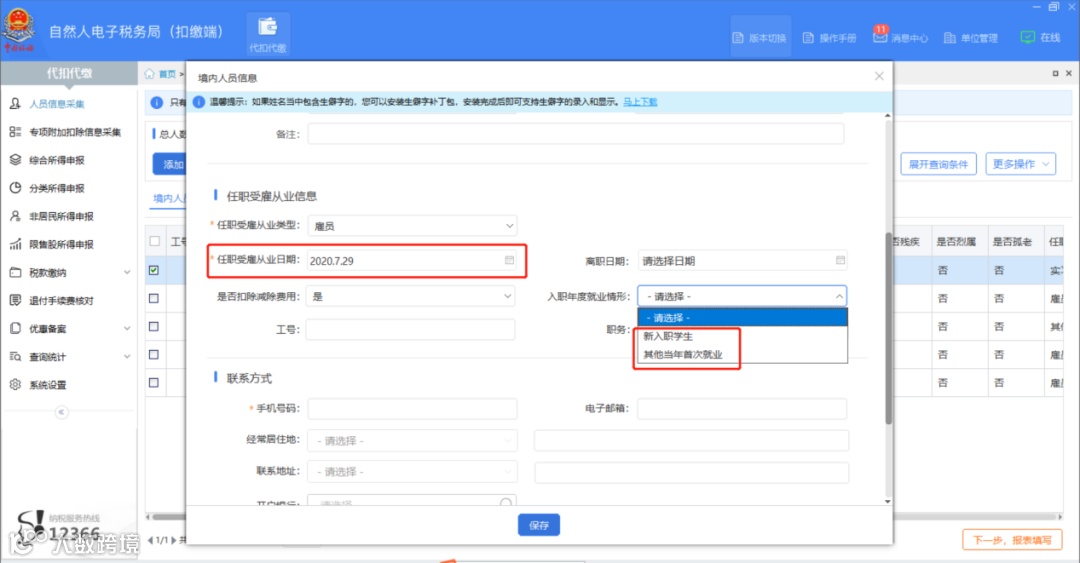Click the 下一步，报表填写 button
The height and width of the screenshot is (563, 1080).
click(x=1012, y=540)
